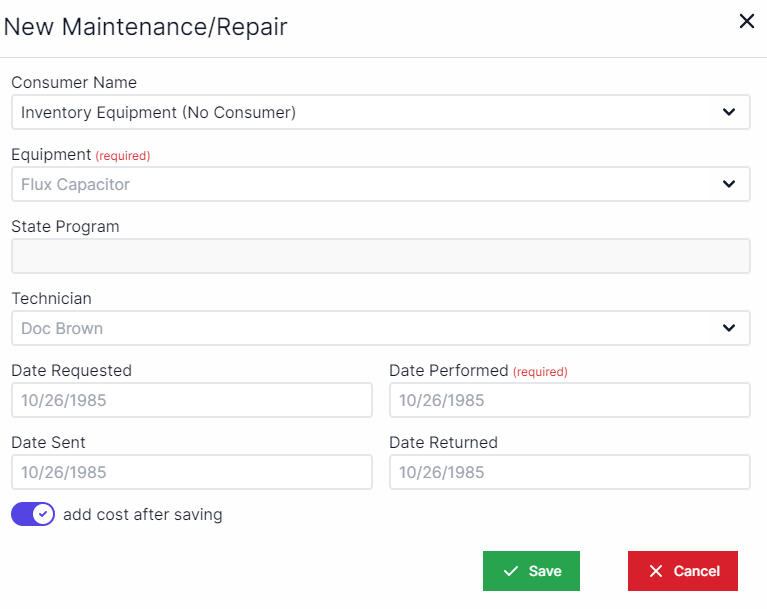
Task: Click the New Maintenance/Repair title
Action: 146,27
